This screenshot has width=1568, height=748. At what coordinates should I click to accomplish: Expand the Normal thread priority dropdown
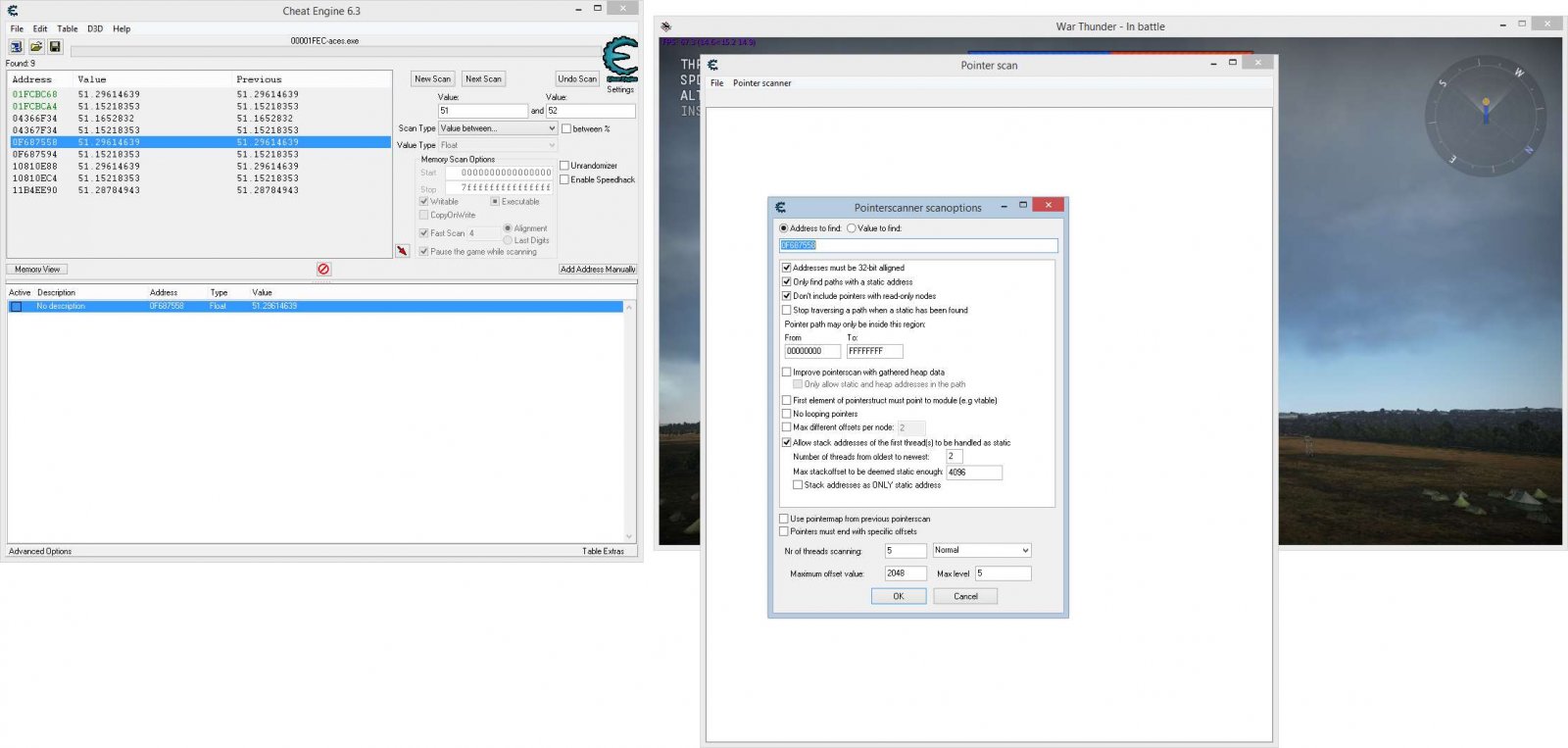pos(981,551)
